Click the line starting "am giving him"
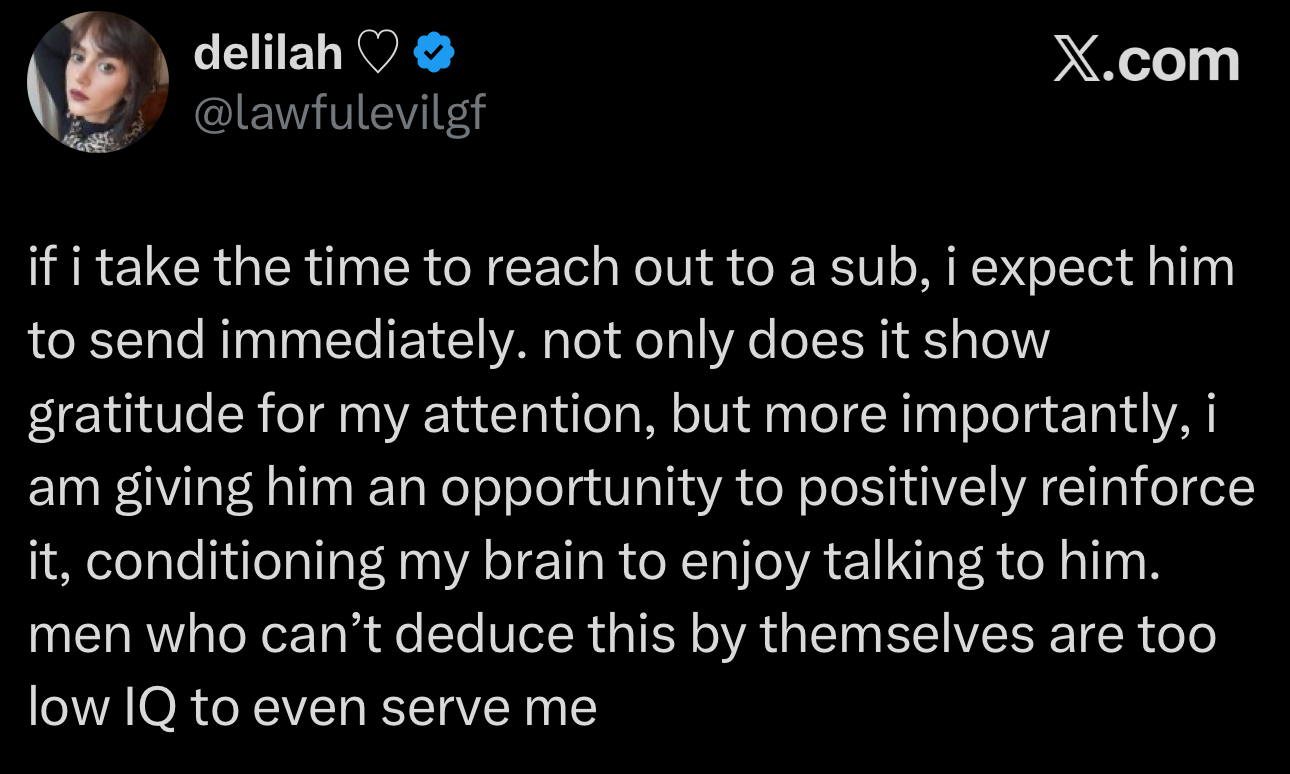 pos(641,490)
